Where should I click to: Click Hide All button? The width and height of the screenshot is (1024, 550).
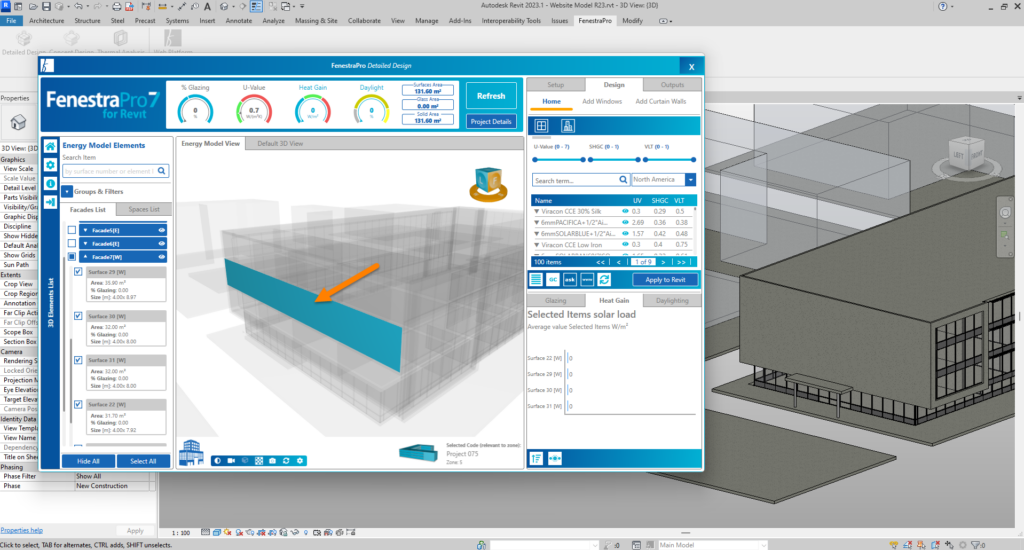click(x=88, y=461)
